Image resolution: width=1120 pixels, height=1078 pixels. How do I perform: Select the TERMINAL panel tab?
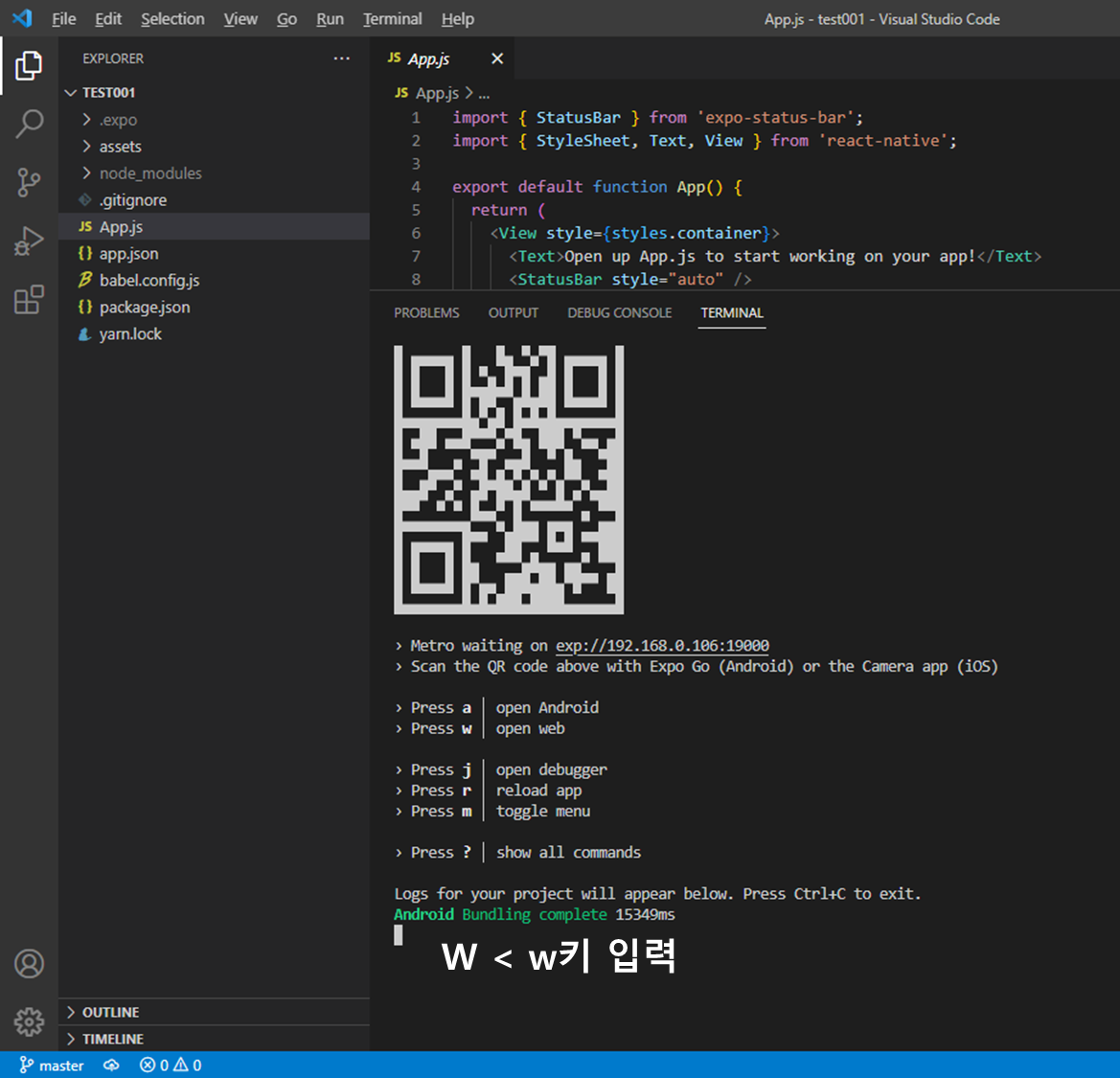(x=731, y=313)
